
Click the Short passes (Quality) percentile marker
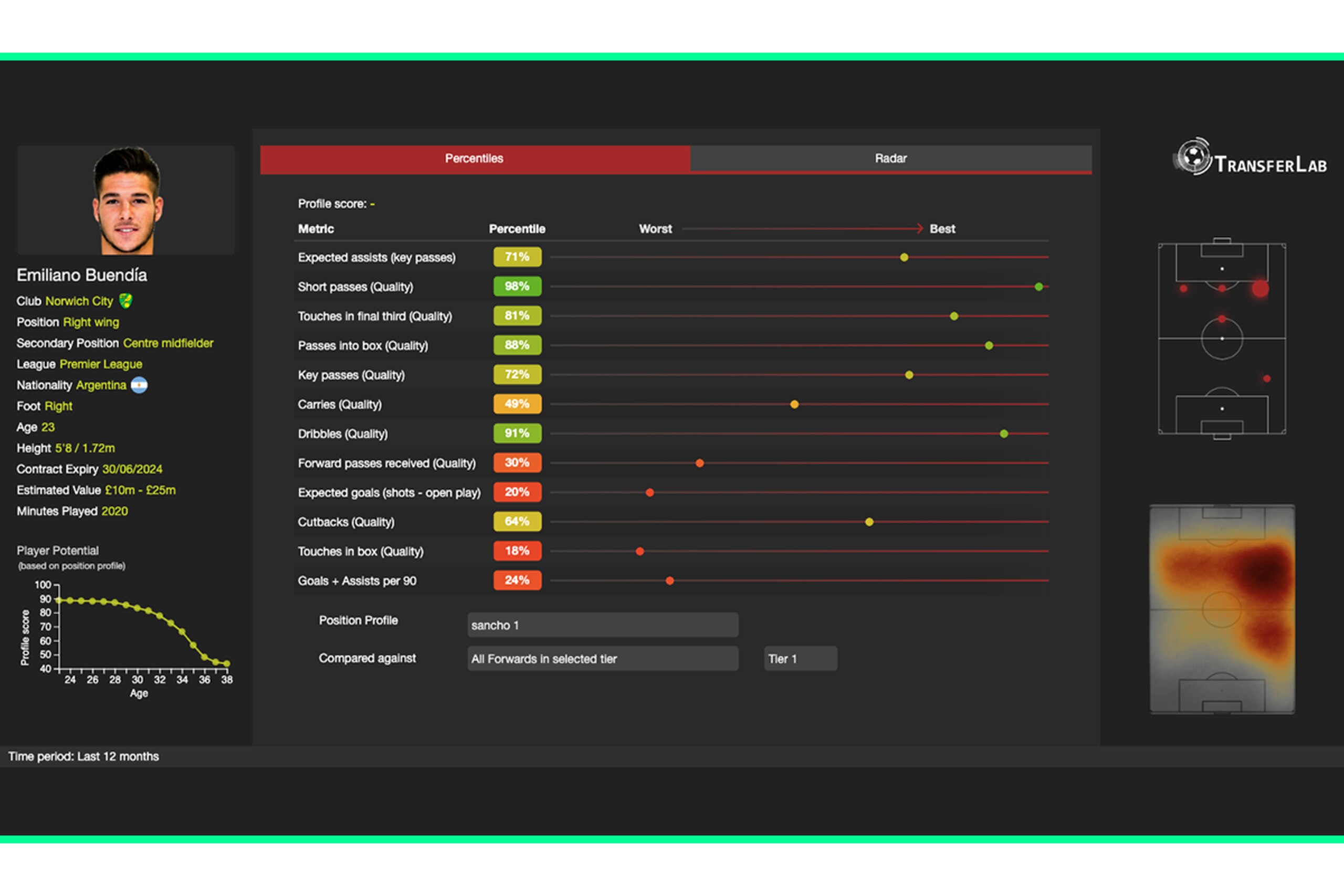click(1039, 287)
